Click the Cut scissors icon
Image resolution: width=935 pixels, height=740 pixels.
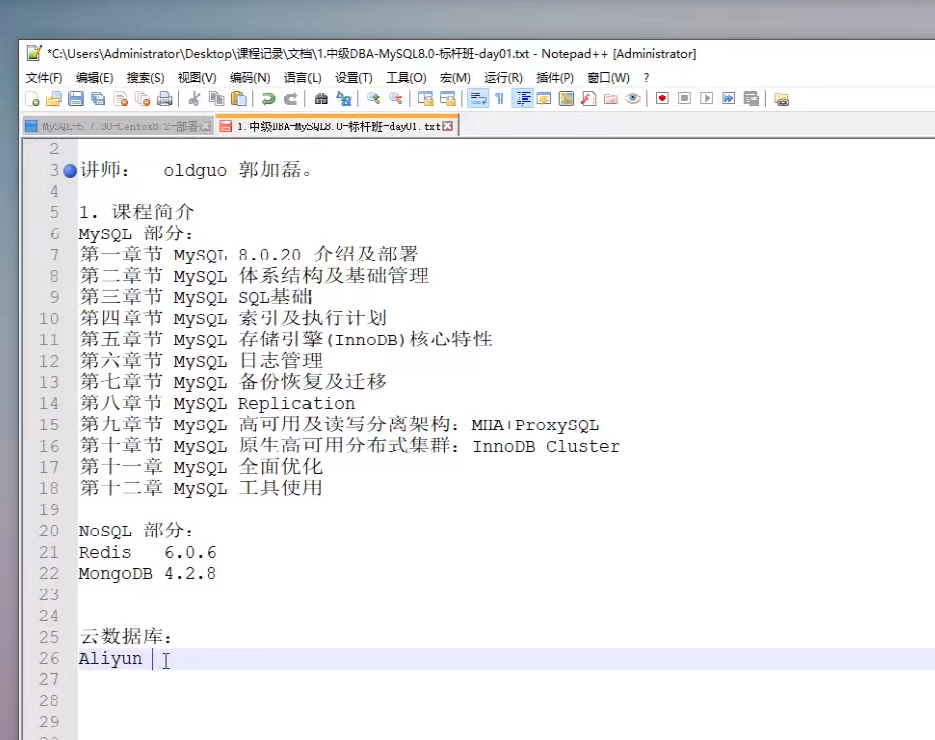194,99
